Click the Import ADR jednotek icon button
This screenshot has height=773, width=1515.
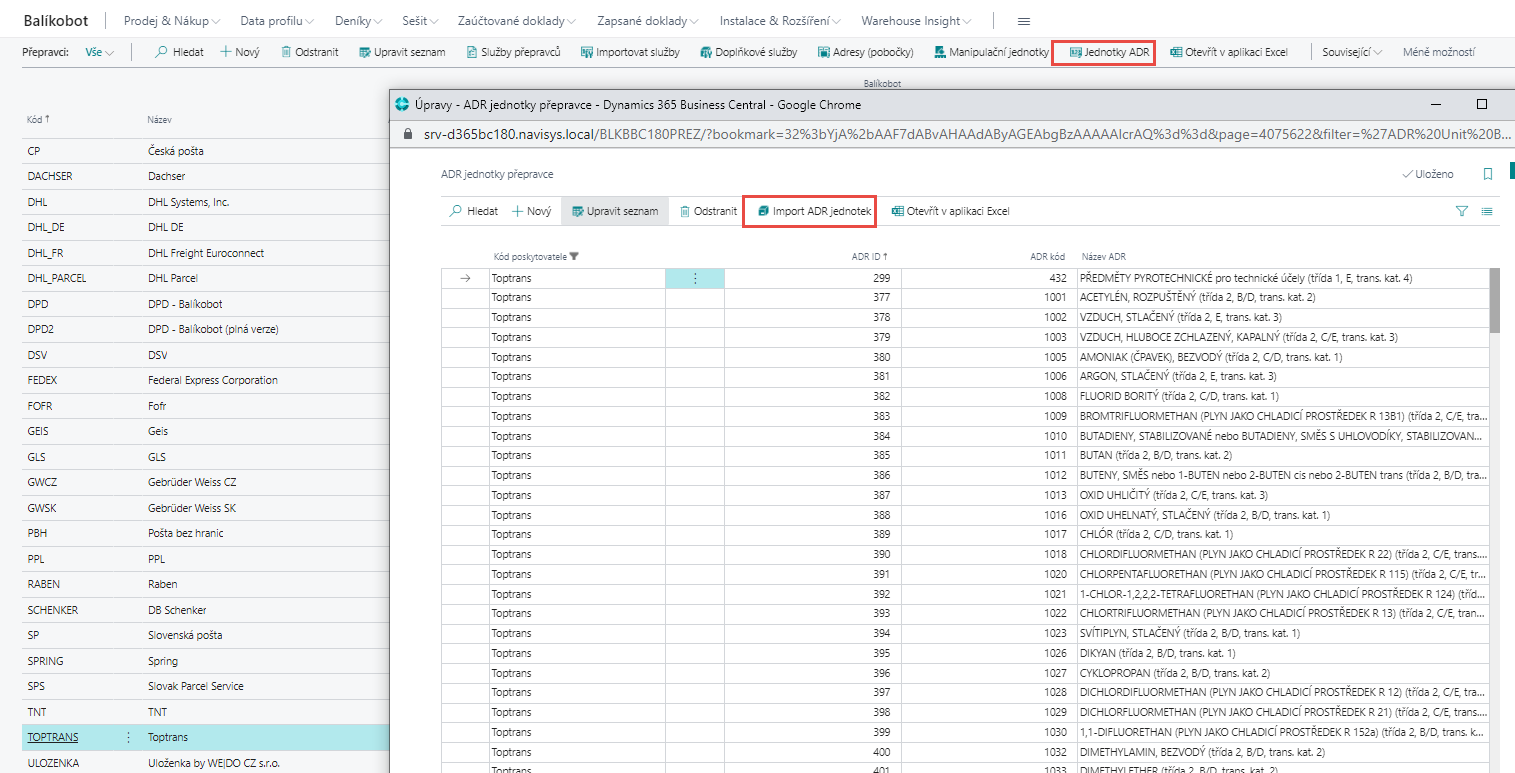click(763, 212)
